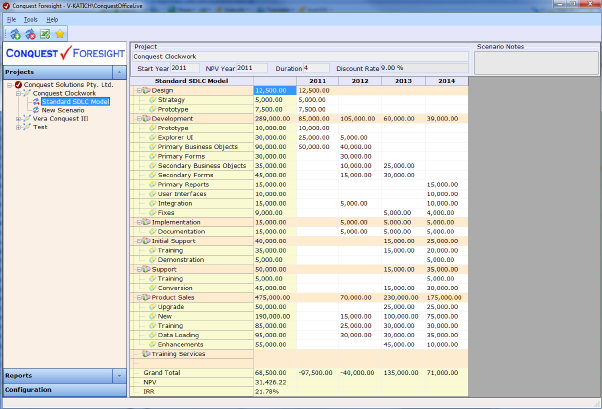Screen dimensions: 602x409
Task: Collapse the Product Sales row in grid
Action: click(139, 298)
